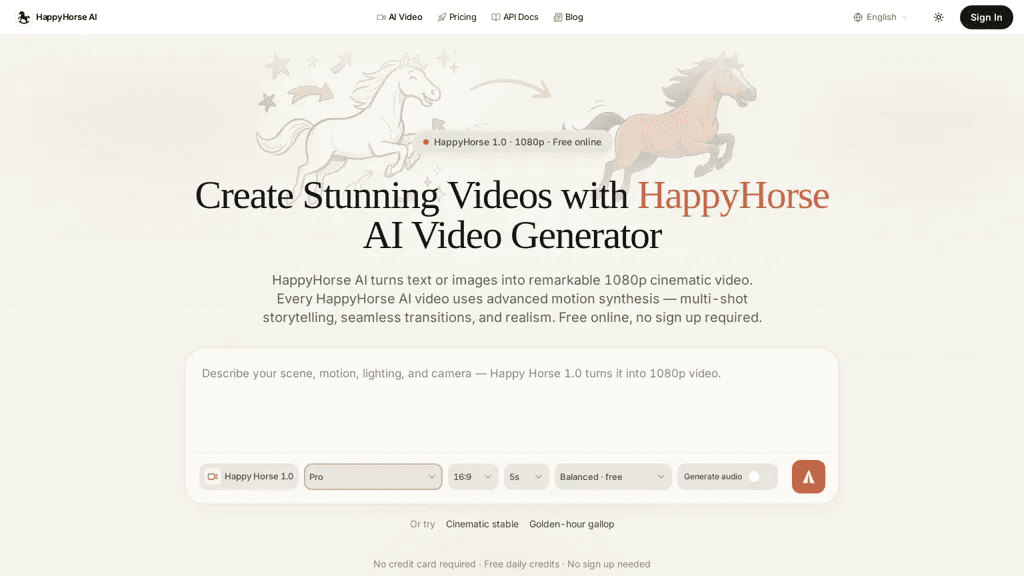Try the Cinematic stable example prompt
This screenshot has height=576, width=1024.
click(x=482, y=524)
